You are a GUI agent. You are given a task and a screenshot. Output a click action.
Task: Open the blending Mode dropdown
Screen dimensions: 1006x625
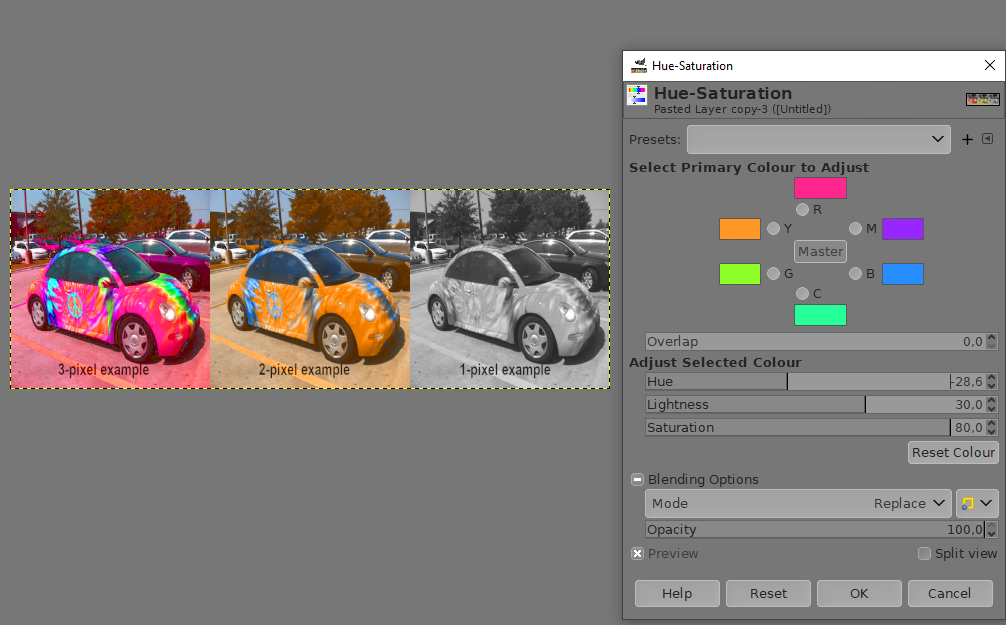coord(798,503)
